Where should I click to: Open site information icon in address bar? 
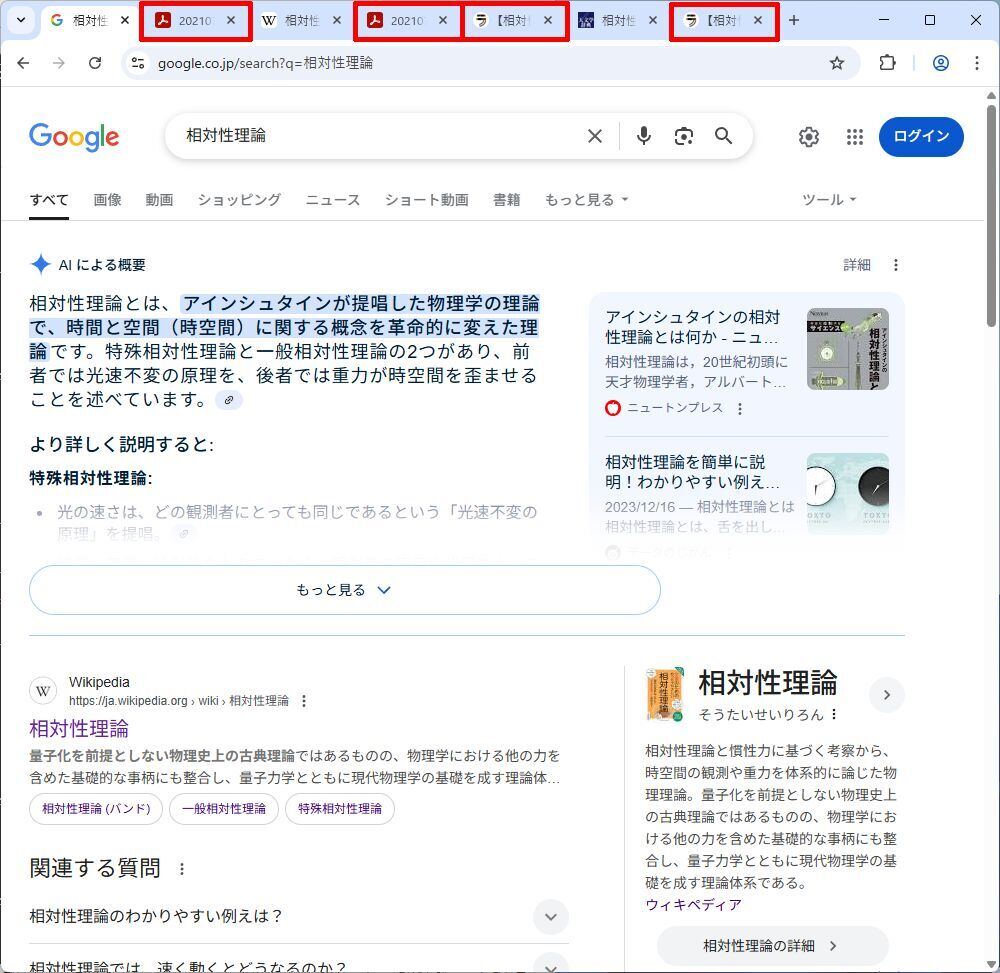[138, 63]
